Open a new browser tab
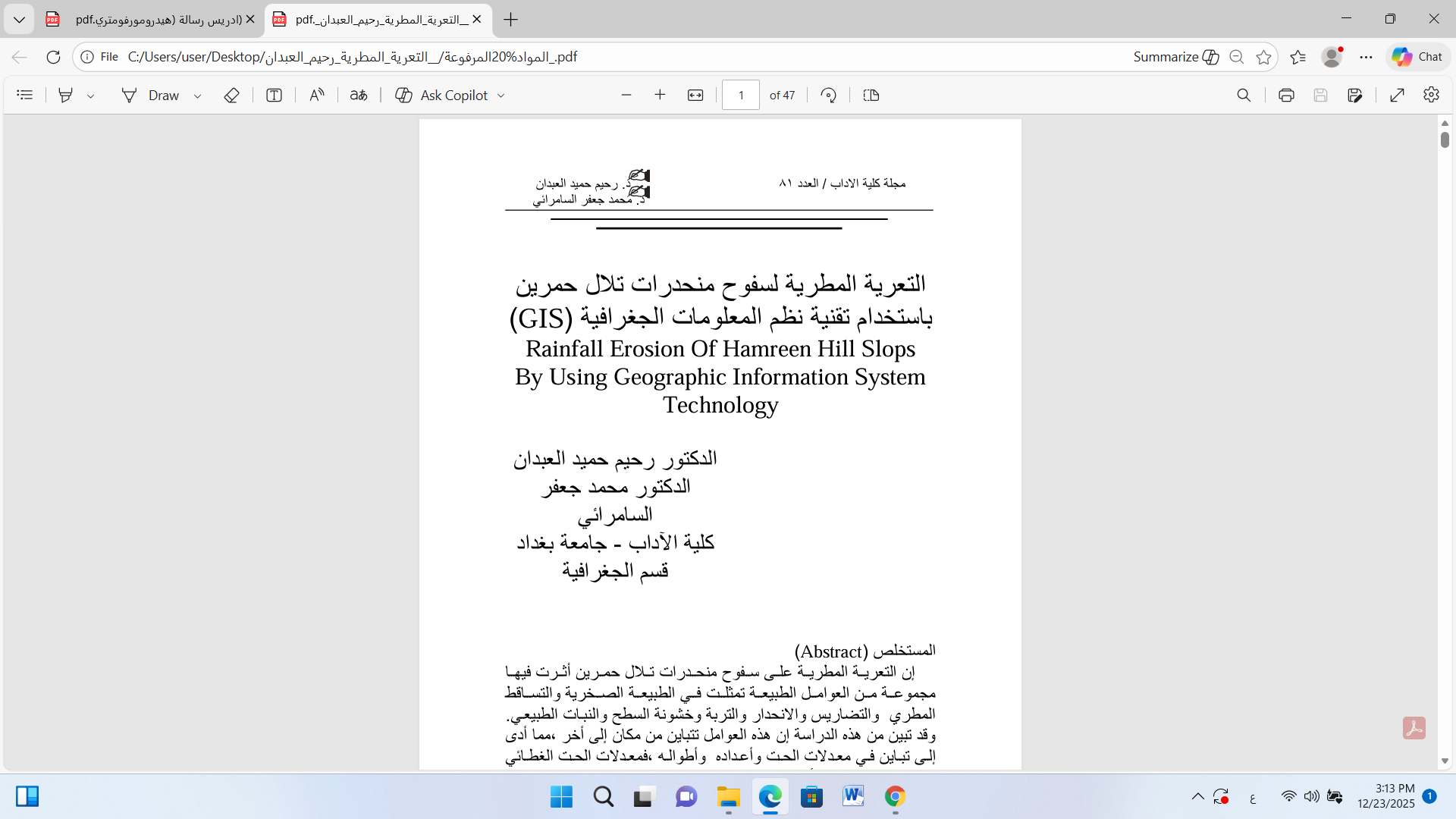The width and height of the screenshot is (1456, 819). (511, 20)
